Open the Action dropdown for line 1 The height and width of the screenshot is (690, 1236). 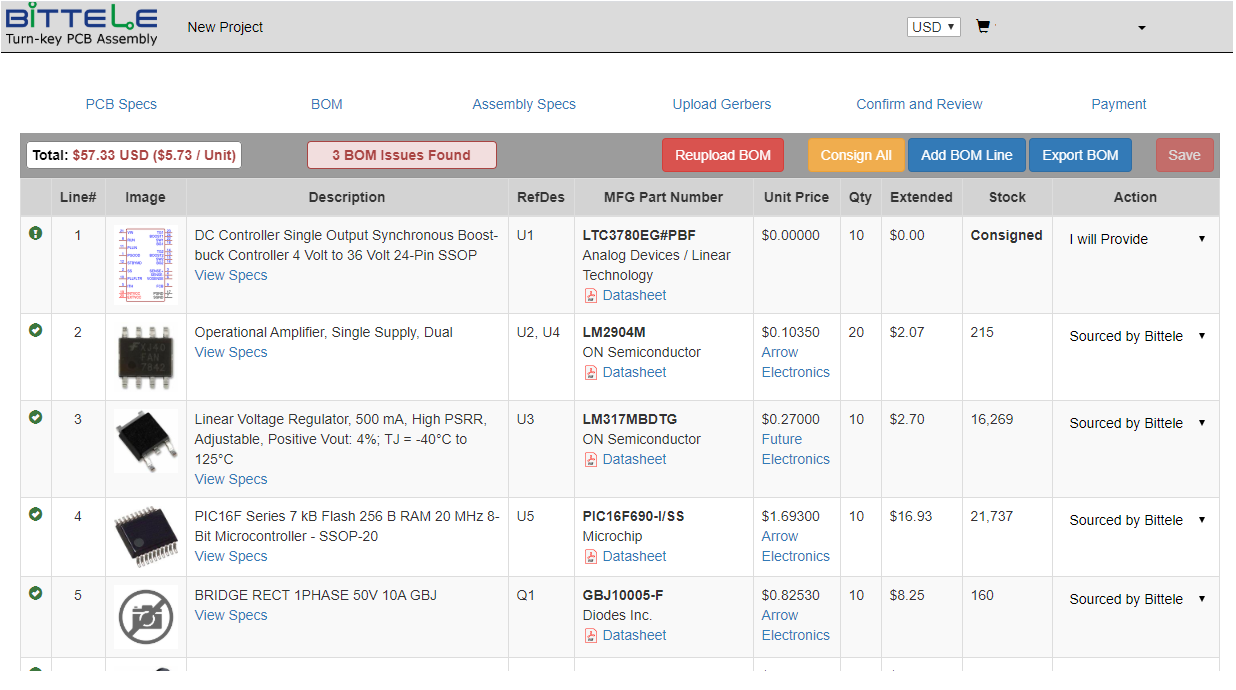tap(1136, 239)
